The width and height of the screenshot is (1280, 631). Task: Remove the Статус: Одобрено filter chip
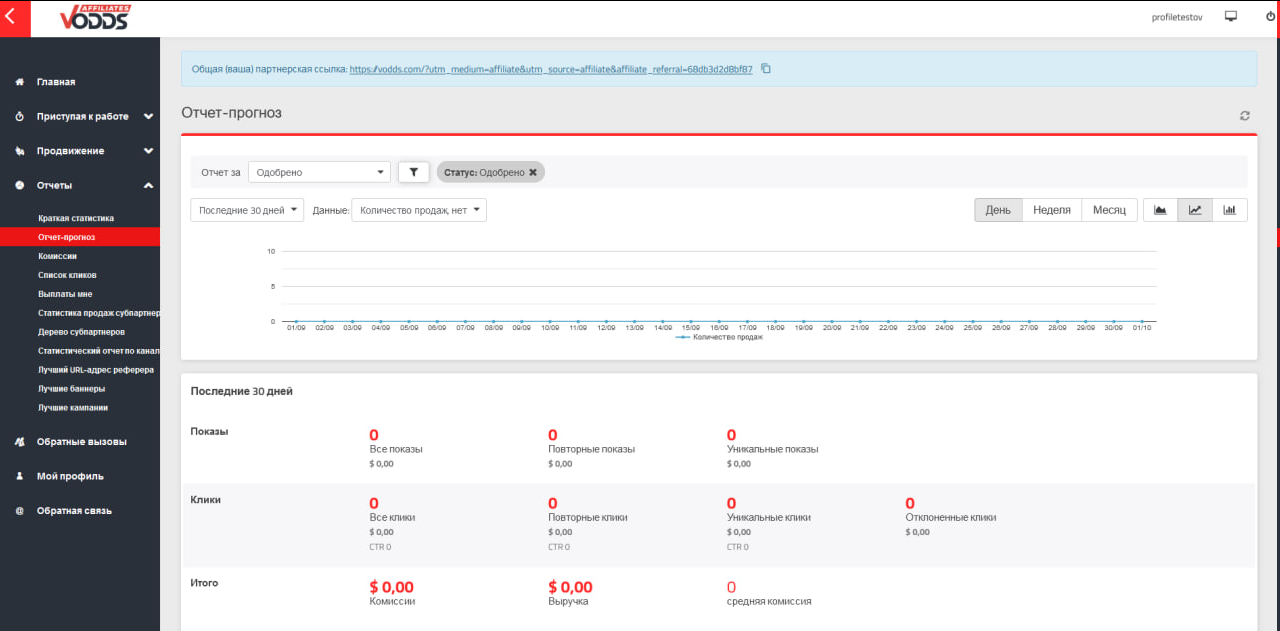pos(534,171)
